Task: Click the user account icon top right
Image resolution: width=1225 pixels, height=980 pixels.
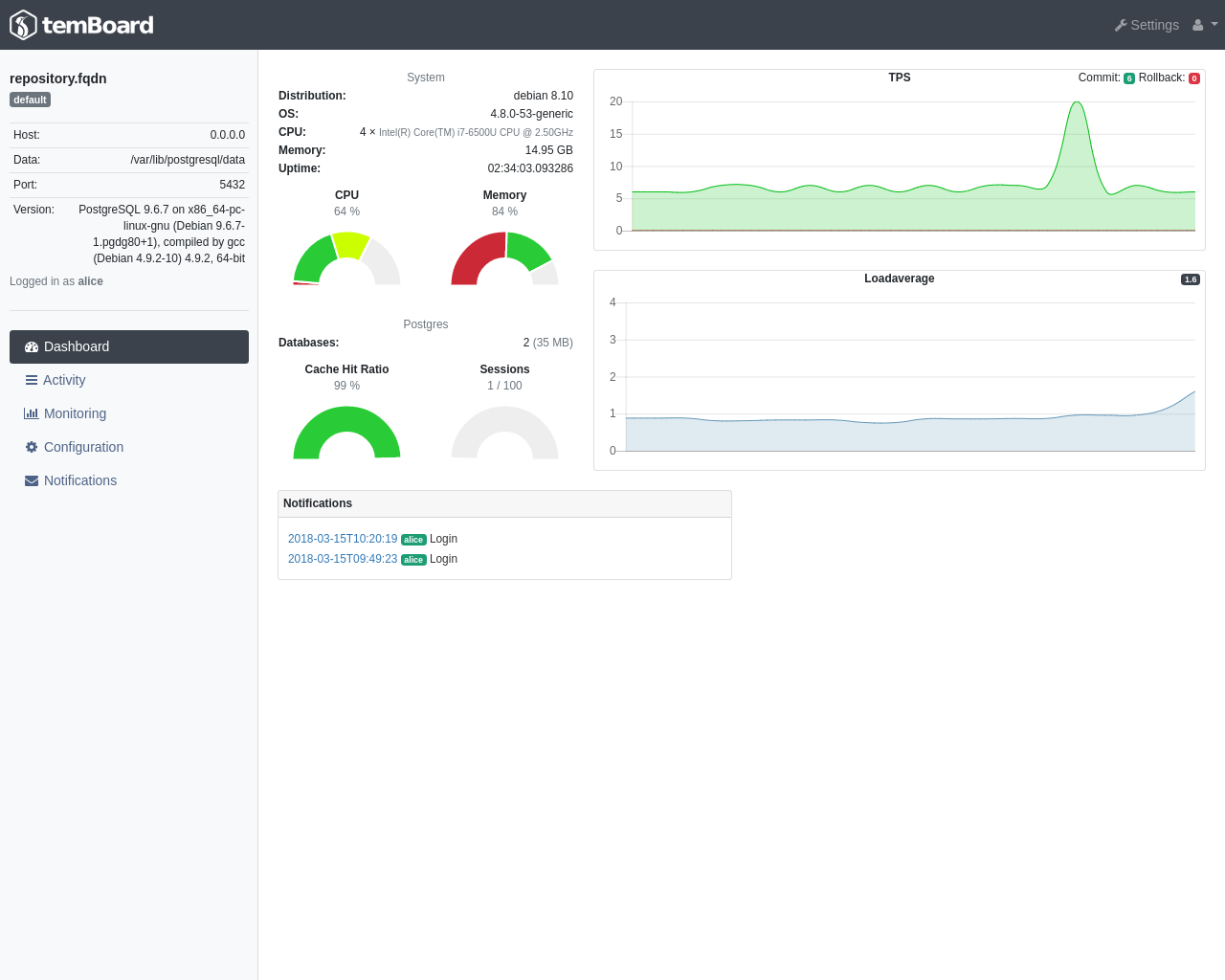Action: click(x=1199, y=24)
